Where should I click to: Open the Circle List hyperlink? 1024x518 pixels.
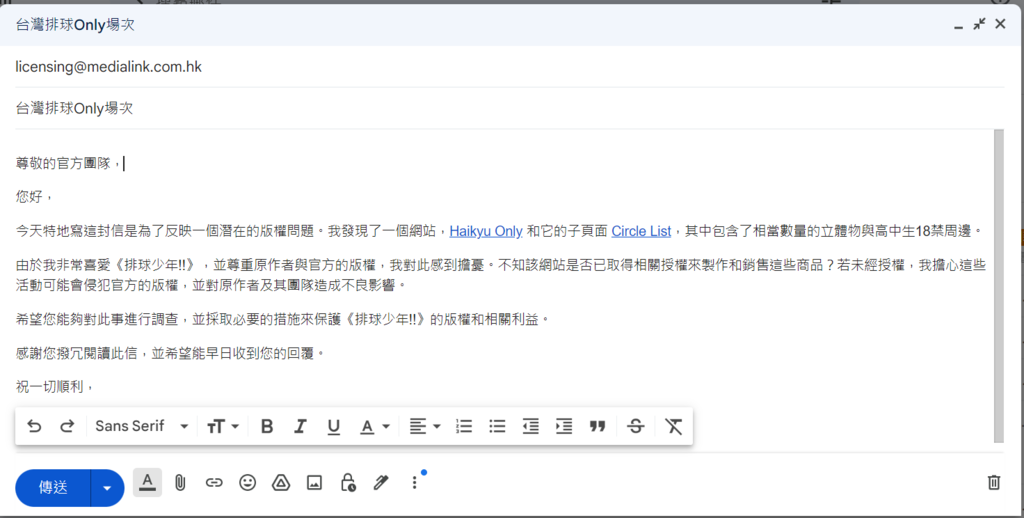pyautogui.click(x=641, y=231)
